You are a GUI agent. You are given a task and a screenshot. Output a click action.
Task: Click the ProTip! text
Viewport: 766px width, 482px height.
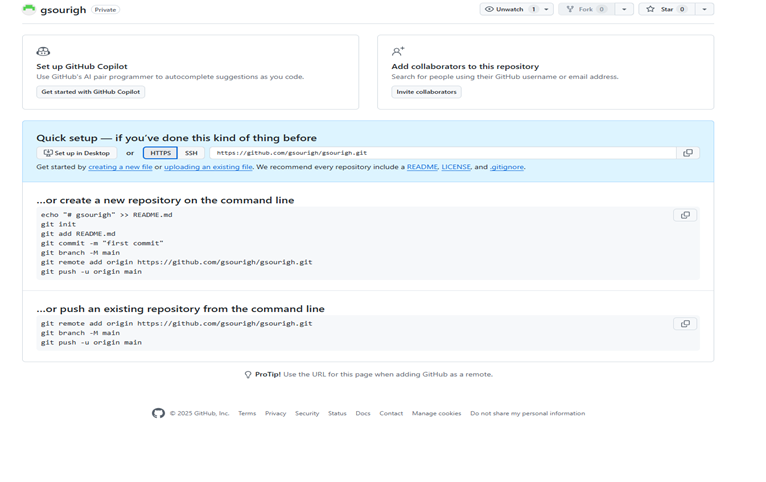[268, 375]
